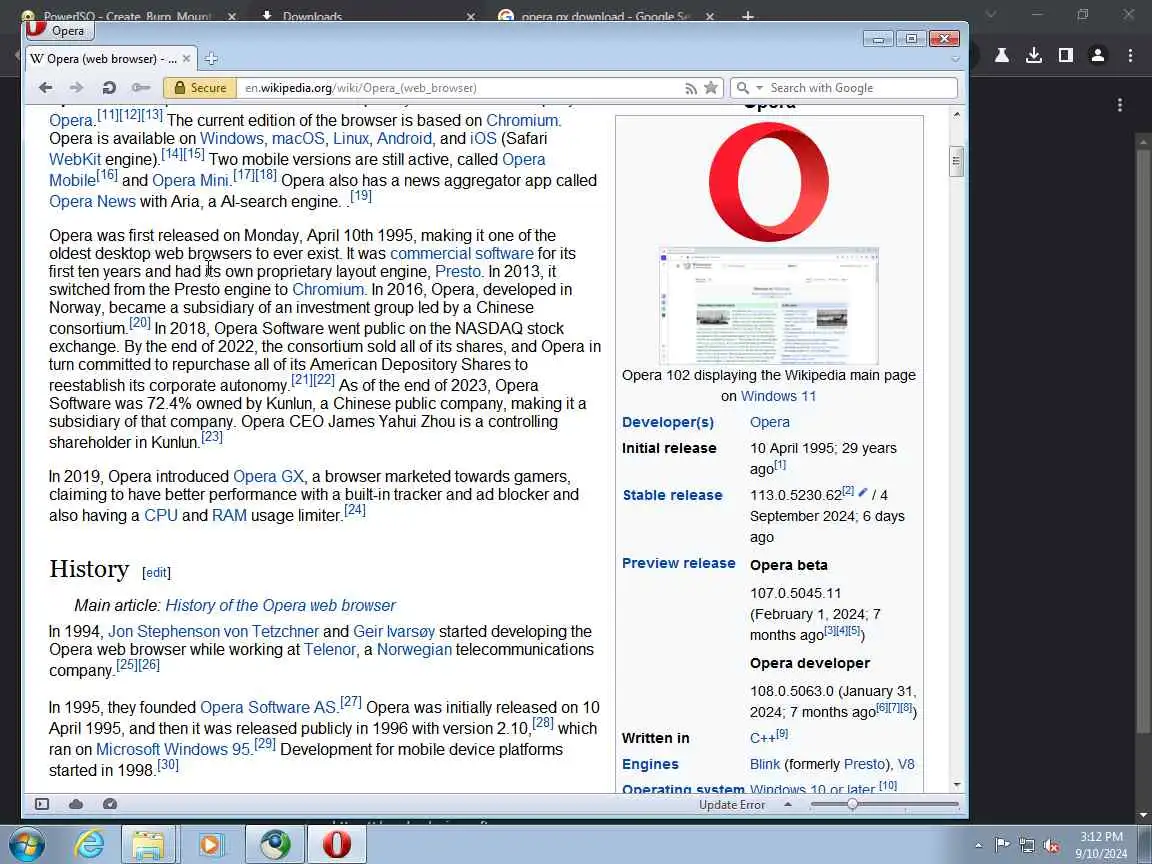This screenshot has height=864, width=1152.
Task: Click citation reference [24]
Action: point(355,510)
